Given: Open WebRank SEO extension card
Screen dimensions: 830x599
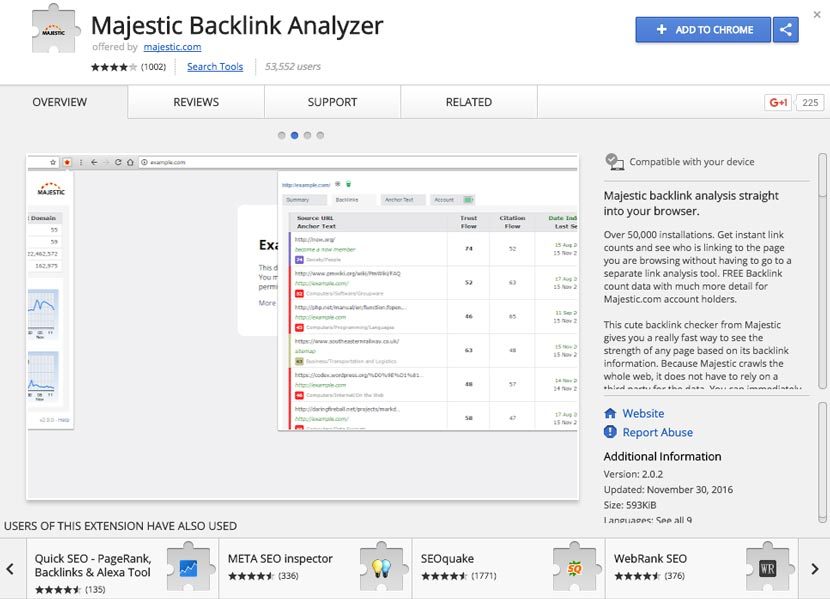Looking at the screenshot, I should [701, 569].
